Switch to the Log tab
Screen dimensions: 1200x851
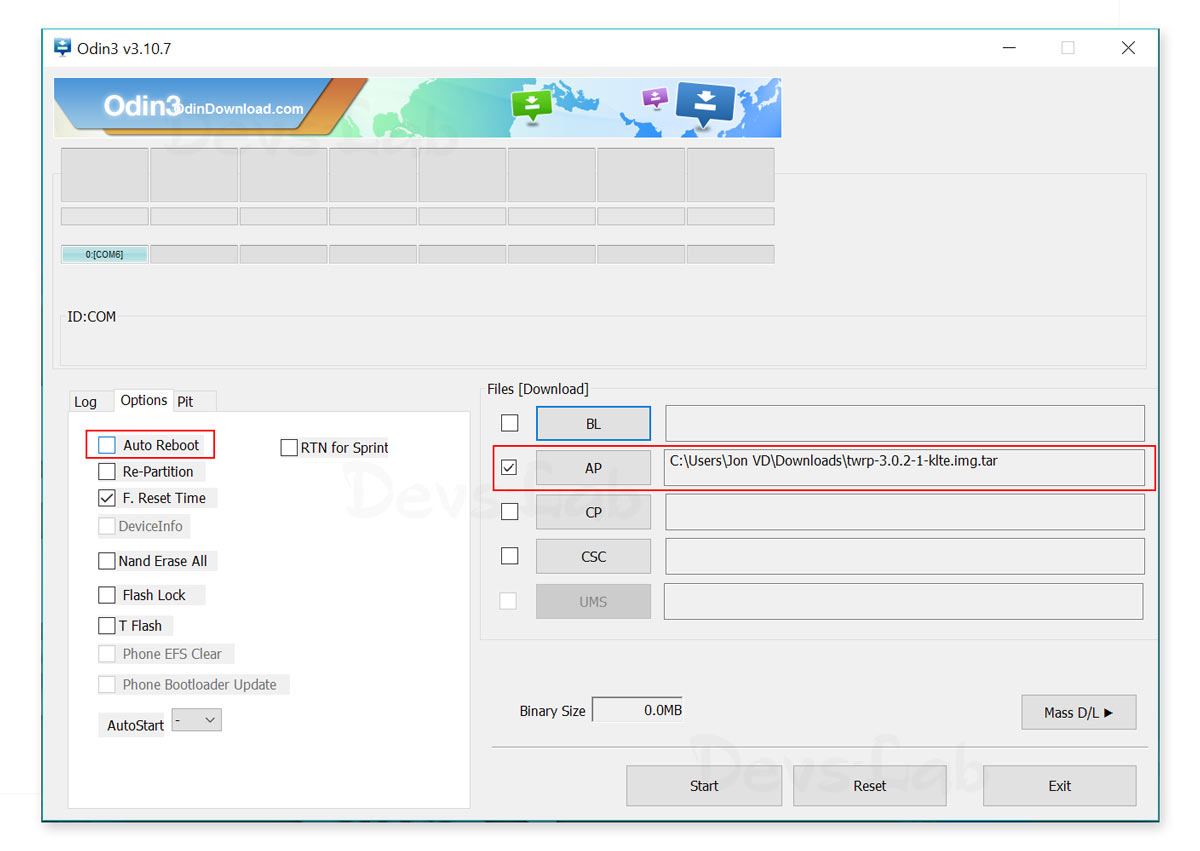point(86,401)
